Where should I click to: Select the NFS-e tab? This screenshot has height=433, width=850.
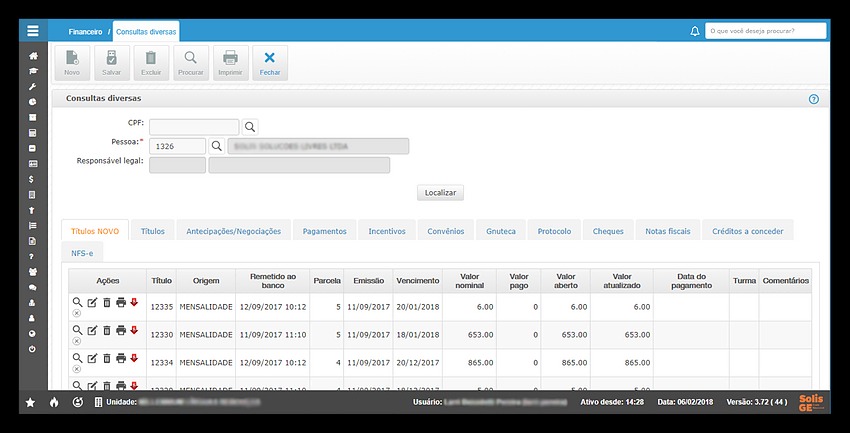82,253
